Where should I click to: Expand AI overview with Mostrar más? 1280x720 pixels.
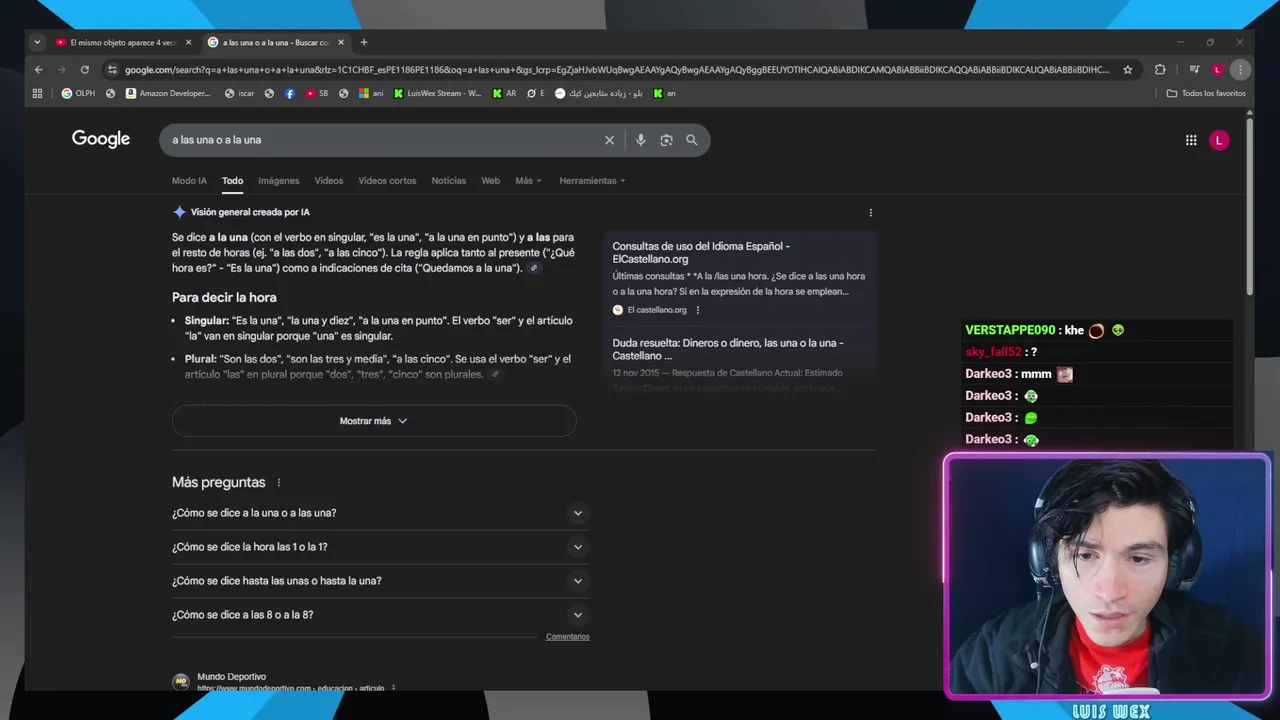pyautogui.click(x=374, y=421)
